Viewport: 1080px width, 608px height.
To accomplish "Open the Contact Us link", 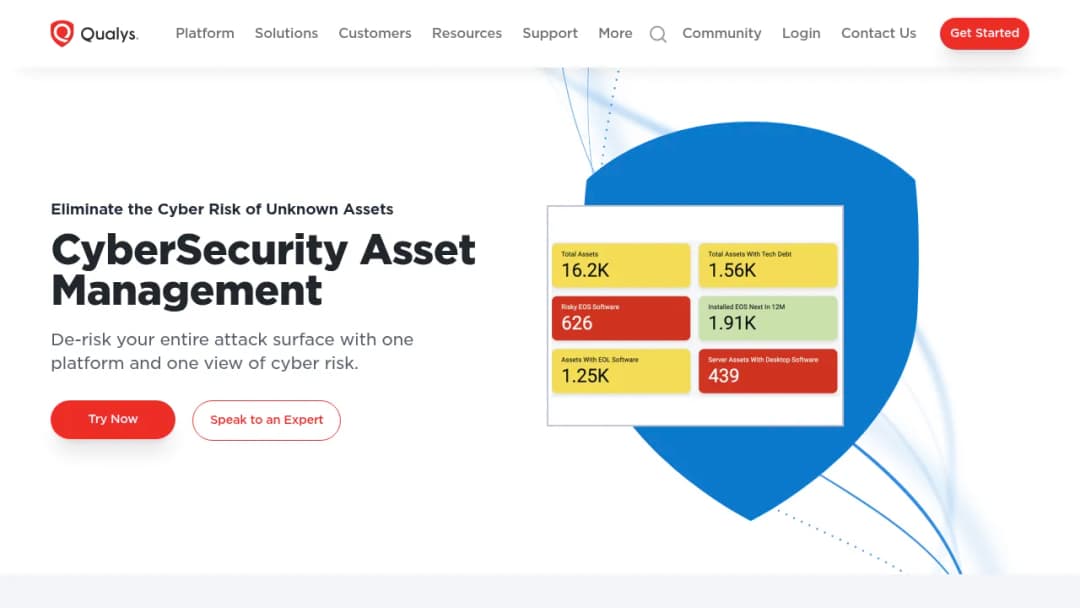I will [878, 33].
